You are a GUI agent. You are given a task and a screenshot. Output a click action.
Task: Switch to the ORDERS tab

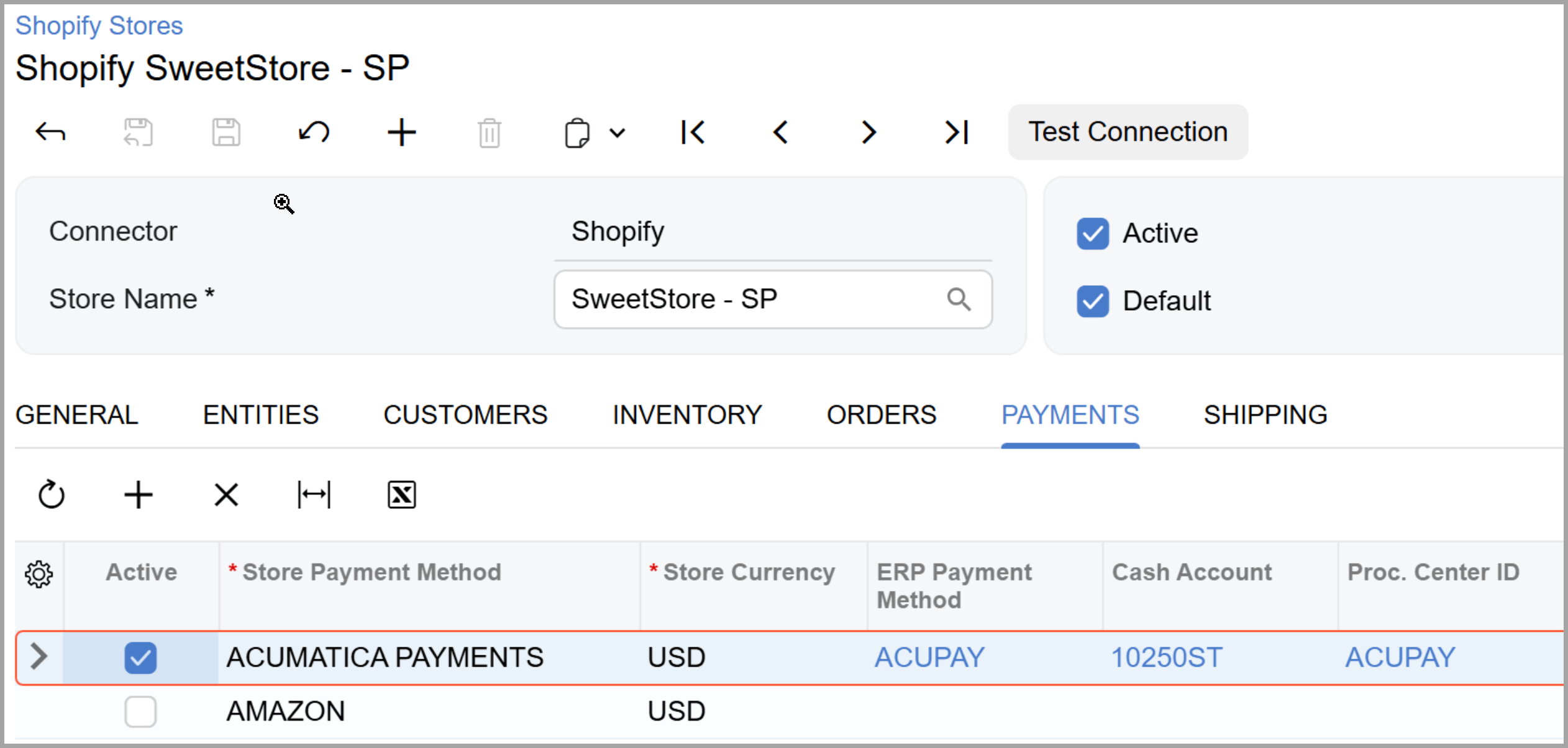[881, 415]
